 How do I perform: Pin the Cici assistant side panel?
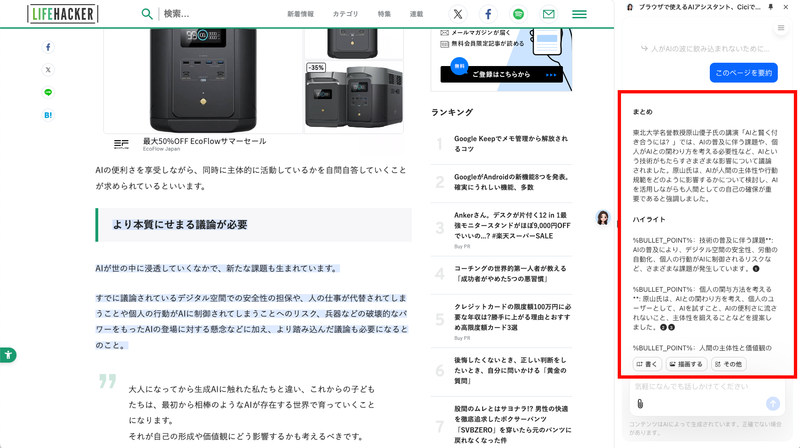[x=770, y=7]
